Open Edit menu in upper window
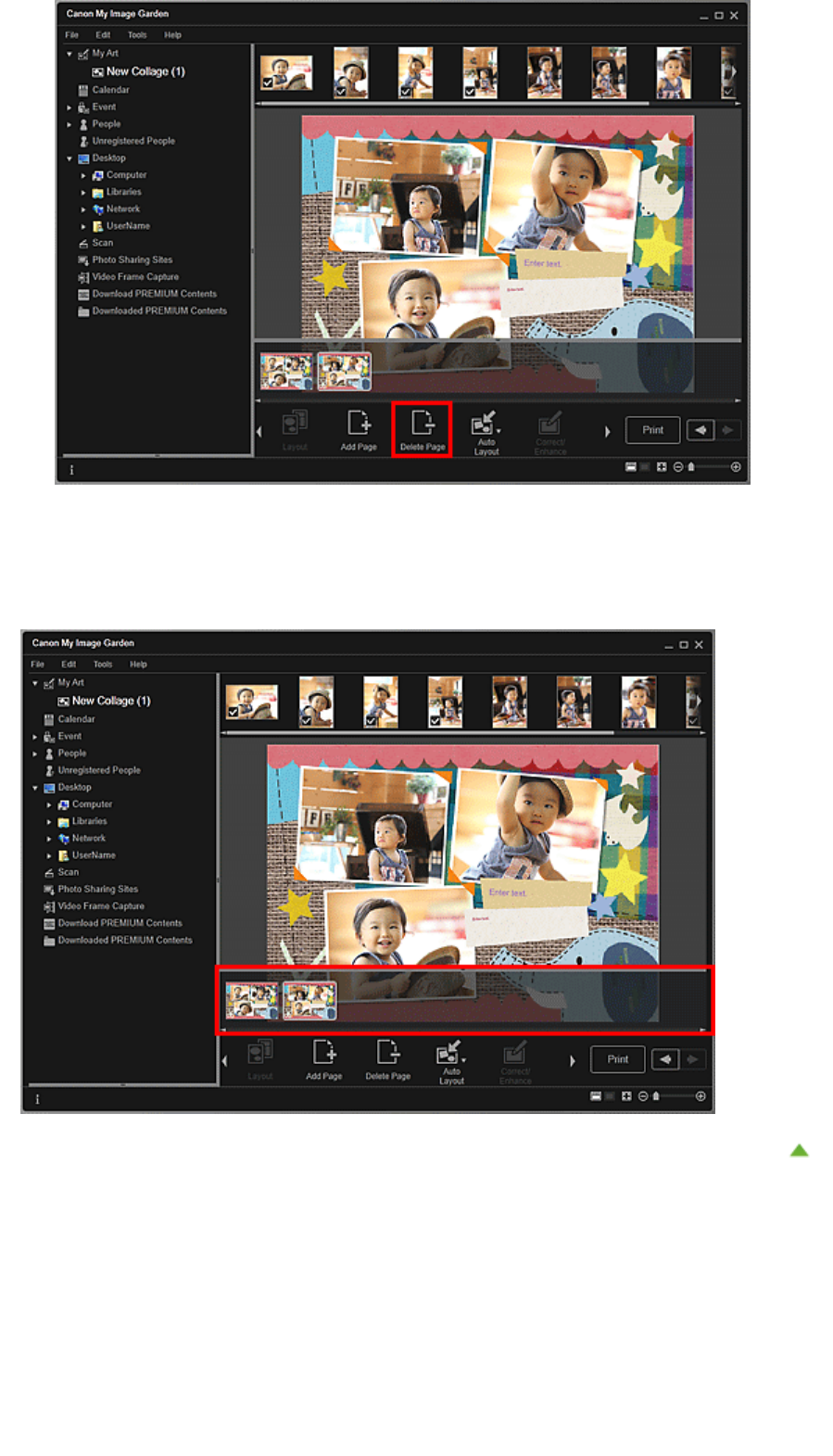The width and height of the screenshot is (833, 1456). [x=103, y=35]
